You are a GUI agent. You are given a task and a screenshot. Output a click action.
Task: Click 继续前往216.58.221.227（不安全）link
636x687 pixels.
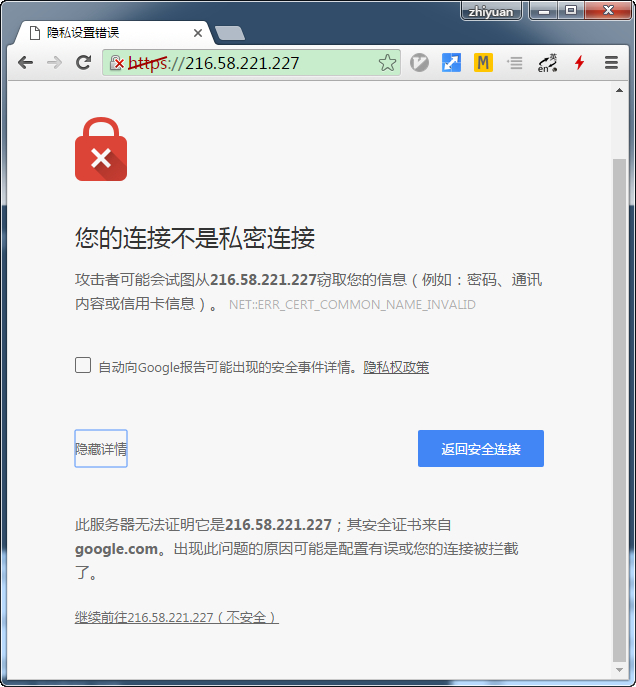176,617
